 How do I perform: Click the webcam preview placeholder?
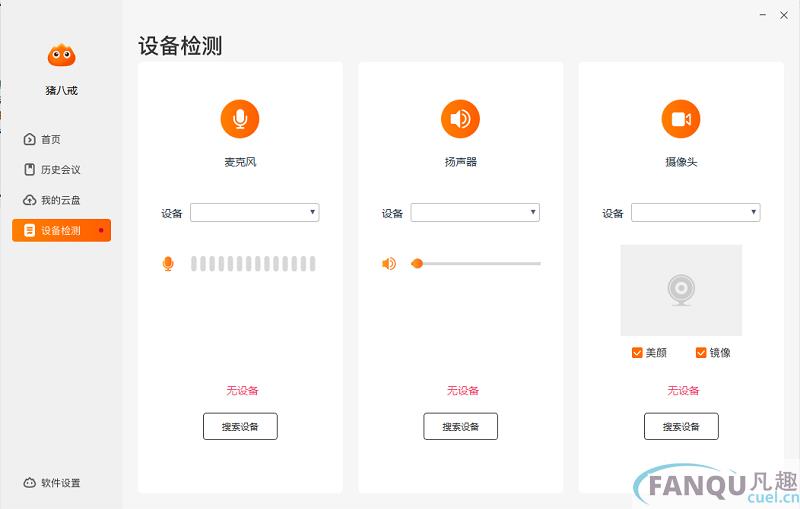point(681,290)
